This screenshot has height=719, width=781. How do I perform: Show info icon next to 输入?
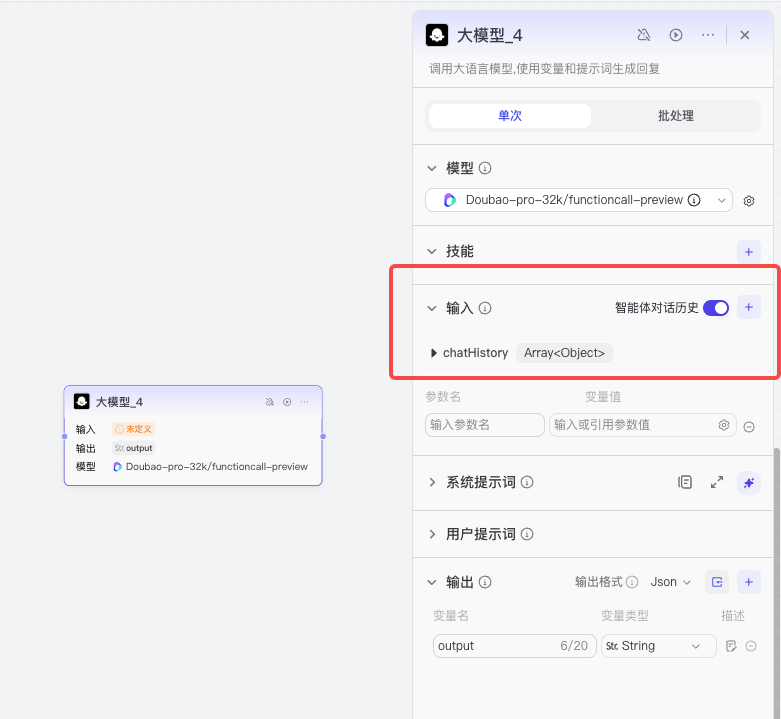point(485,308)
